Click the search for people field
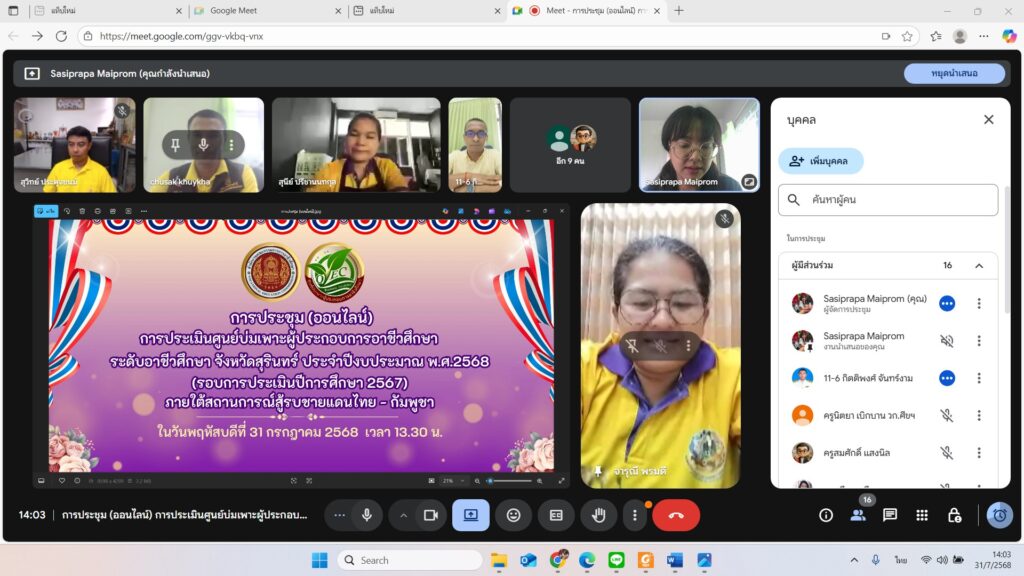Viewport: 1024px width, 576px height. coord(888,200)
